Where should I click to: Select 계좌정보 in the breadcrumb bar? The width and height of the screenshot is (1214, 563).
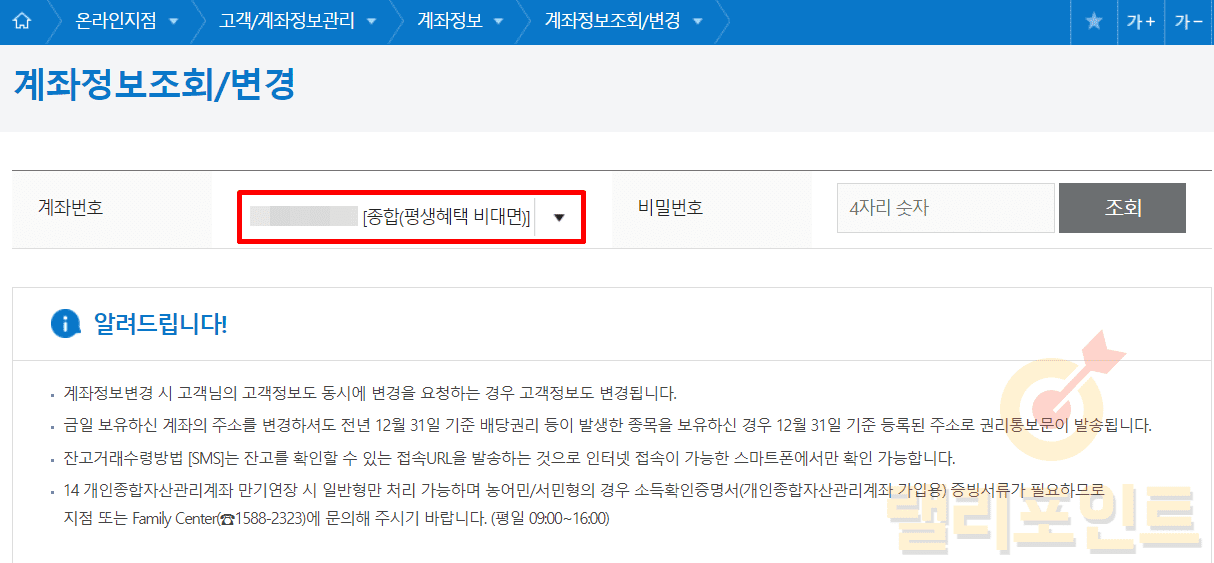tap(449, 21)
